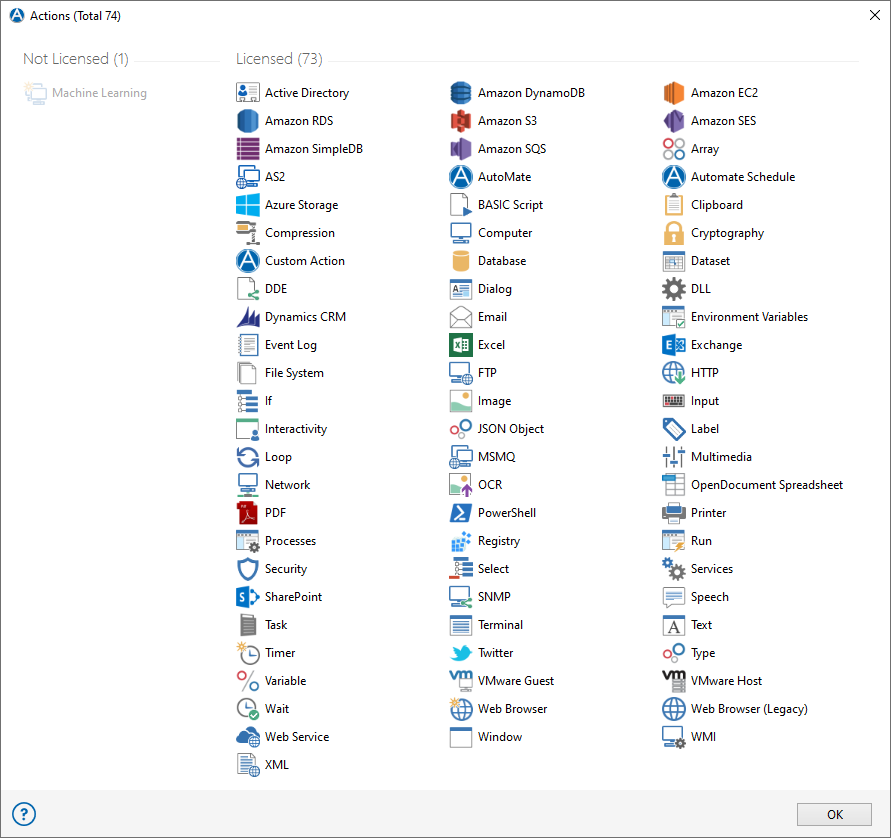Screen dimensions: 891x838
Task: Click the Printer icon
Action: pyautogui.click(x=674, y=512)
